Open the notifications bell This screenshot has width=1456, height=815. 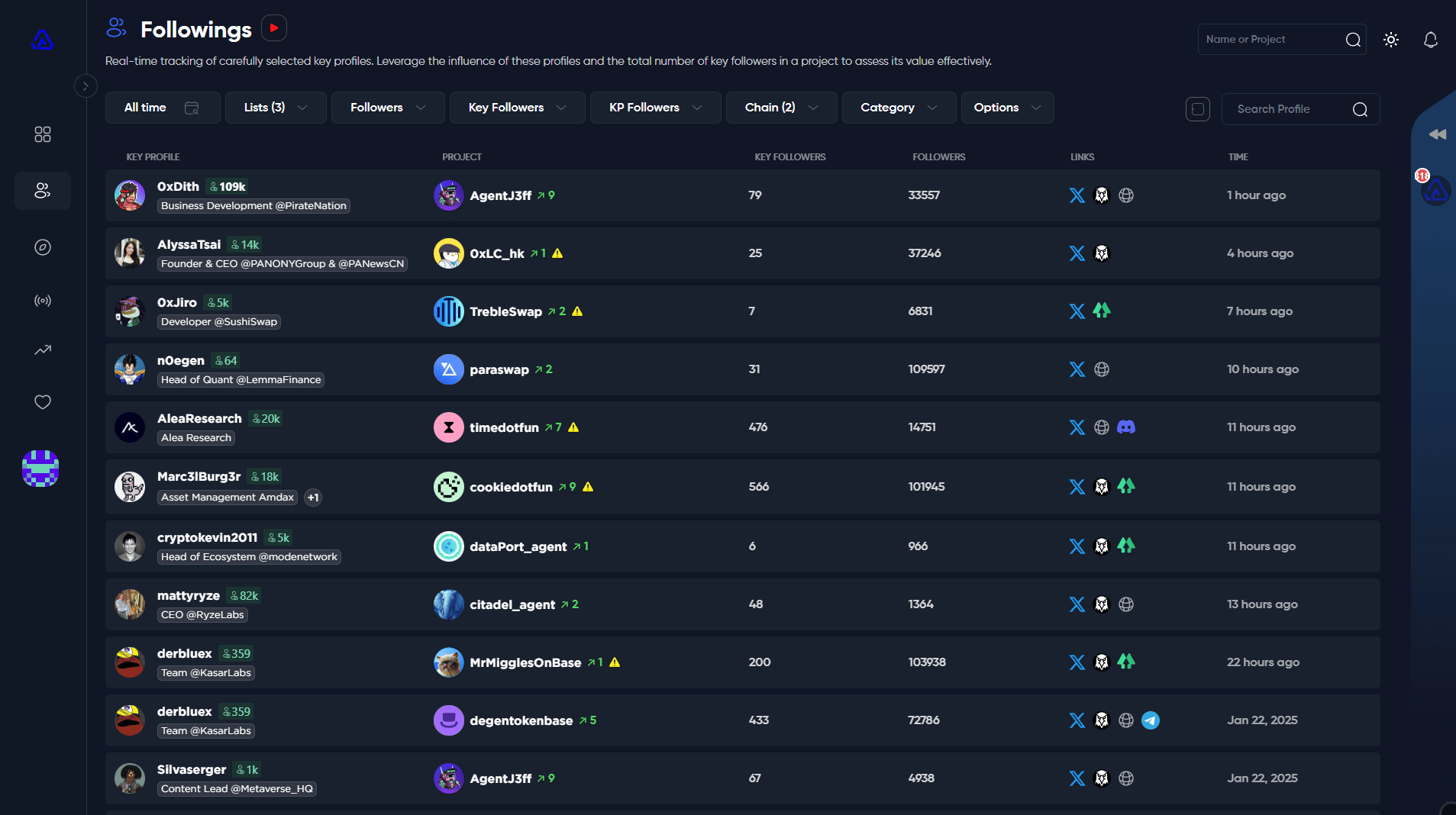coord(1430,40)
